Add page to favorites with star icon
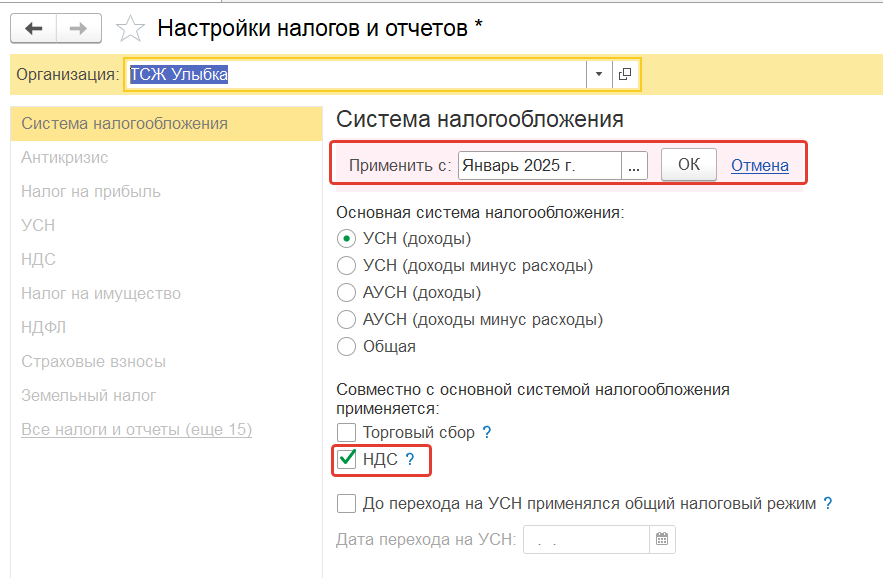The height and width of the screenshot is (578, 883). [131, 29]
